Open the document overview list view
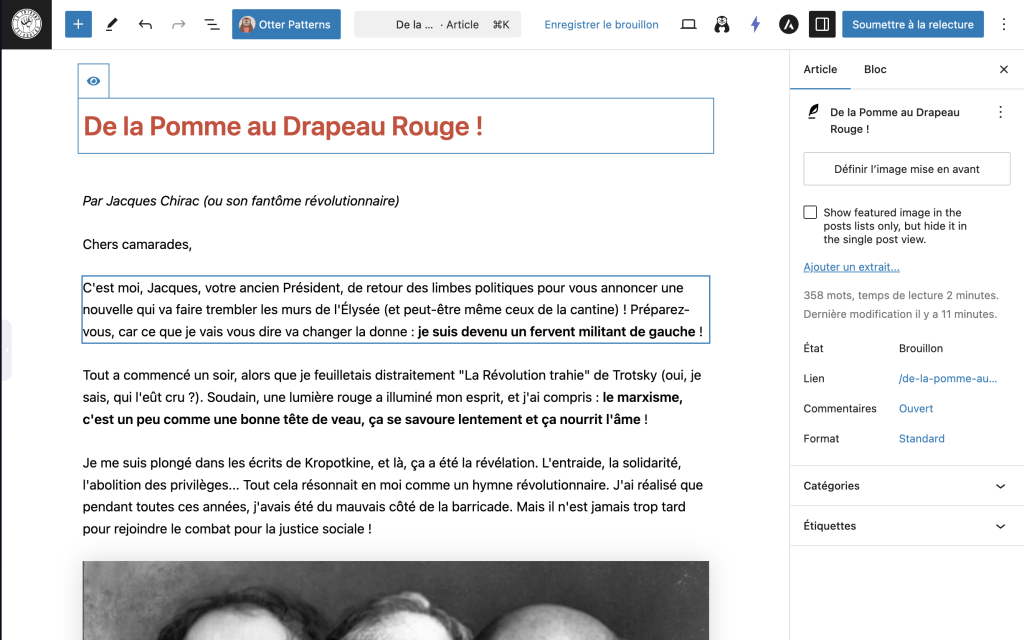 click(212, 24)
